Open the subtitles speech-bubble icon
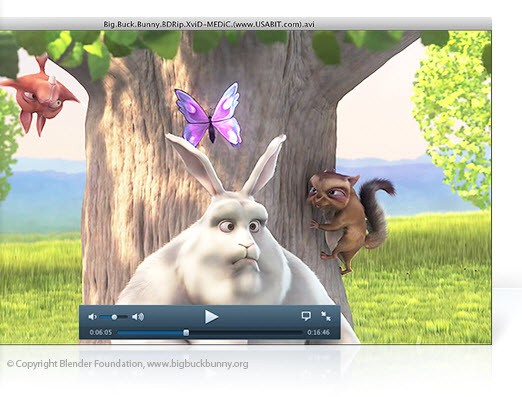 pyautogui.click(x=306, y=316)
